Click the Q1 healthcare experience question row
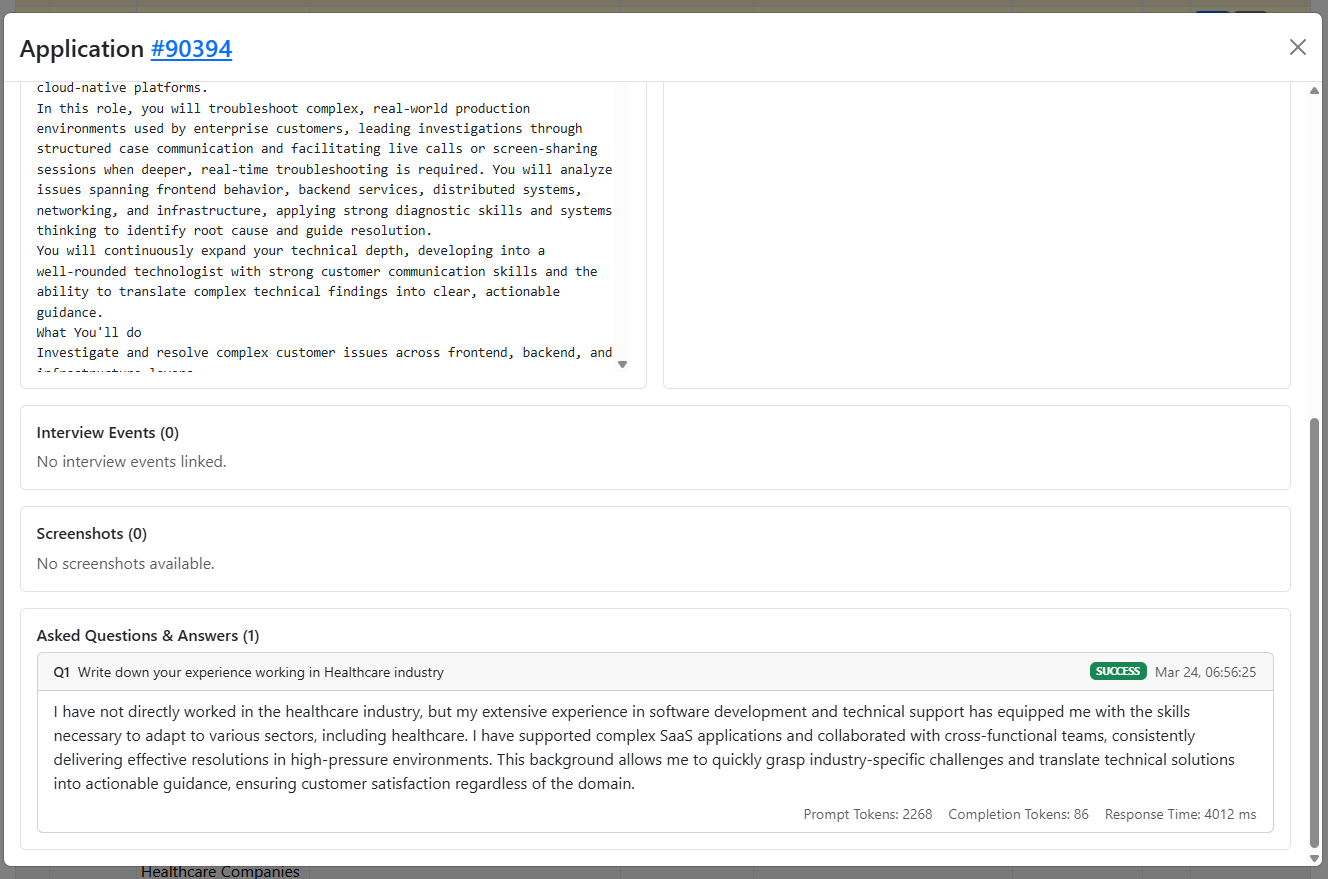 pos(261,673)
